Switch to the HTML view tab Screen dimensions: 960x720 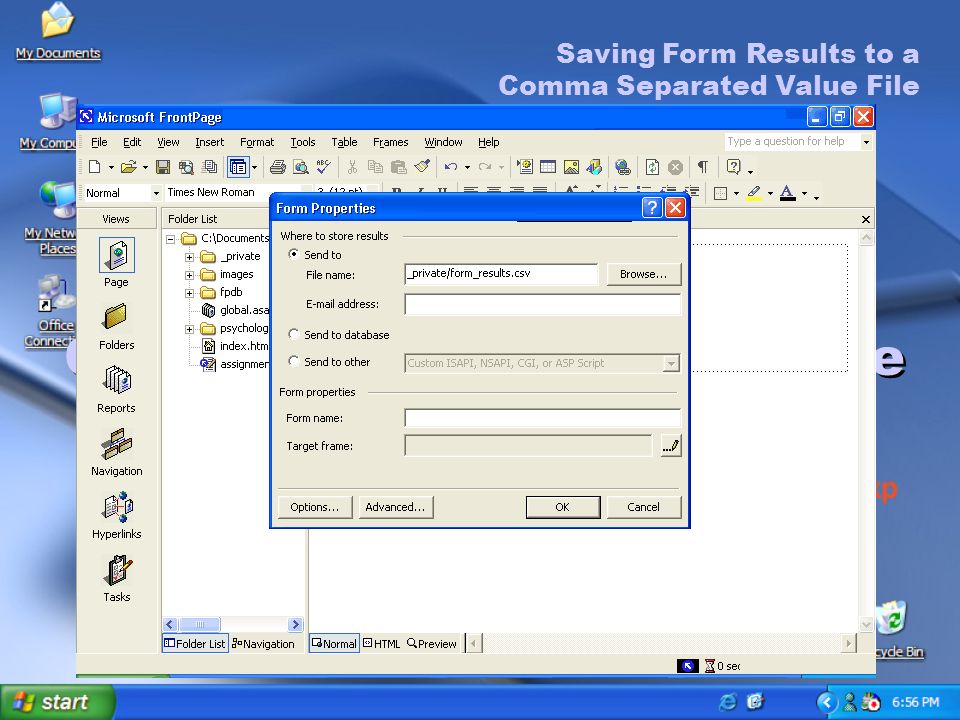pos(381,643)
